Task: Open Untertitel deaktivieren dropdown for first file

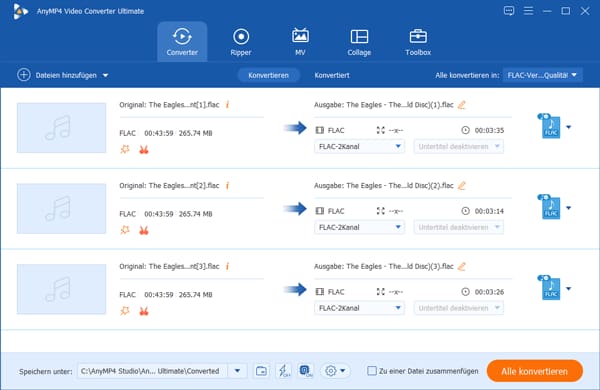Action: [x=458, y=146]
